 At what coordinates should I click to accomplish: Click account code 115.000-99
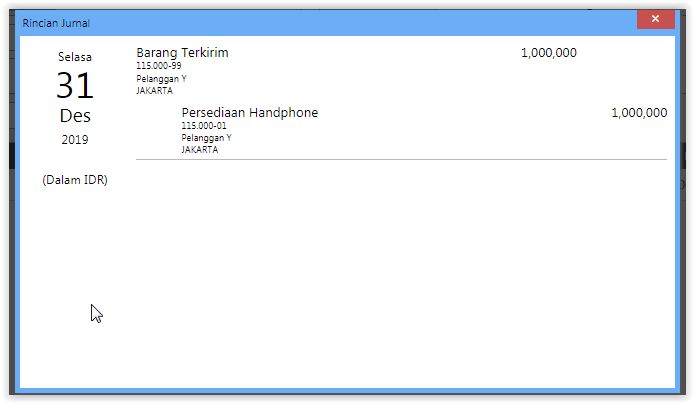pyautogui.click(x=158, y=66)
